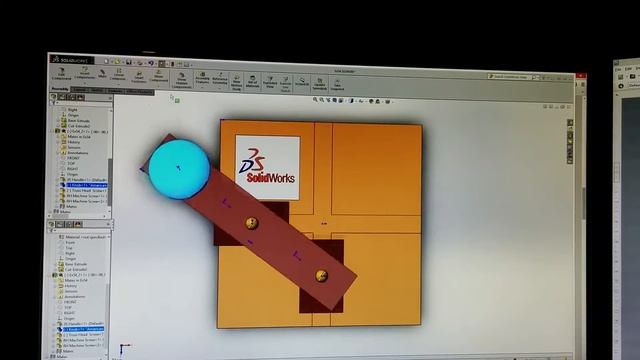Expand Cut-Extrude2 in upper tree
The width and height of the screenshot is (640, 360).
pyautogui.click(x=59, y=126)
